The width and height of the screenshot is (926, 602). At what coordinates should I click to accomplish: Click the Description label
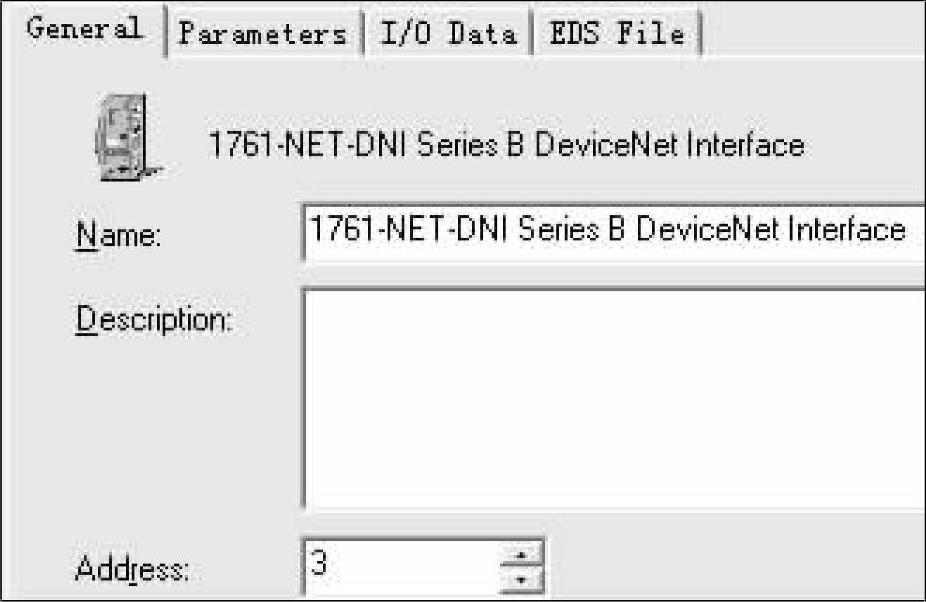click(x=154, y=320)
